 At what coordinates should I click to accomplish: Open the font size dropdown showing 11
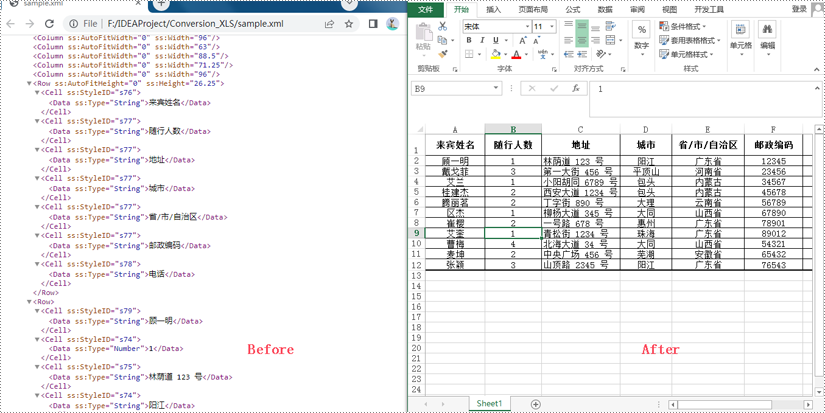551,26
